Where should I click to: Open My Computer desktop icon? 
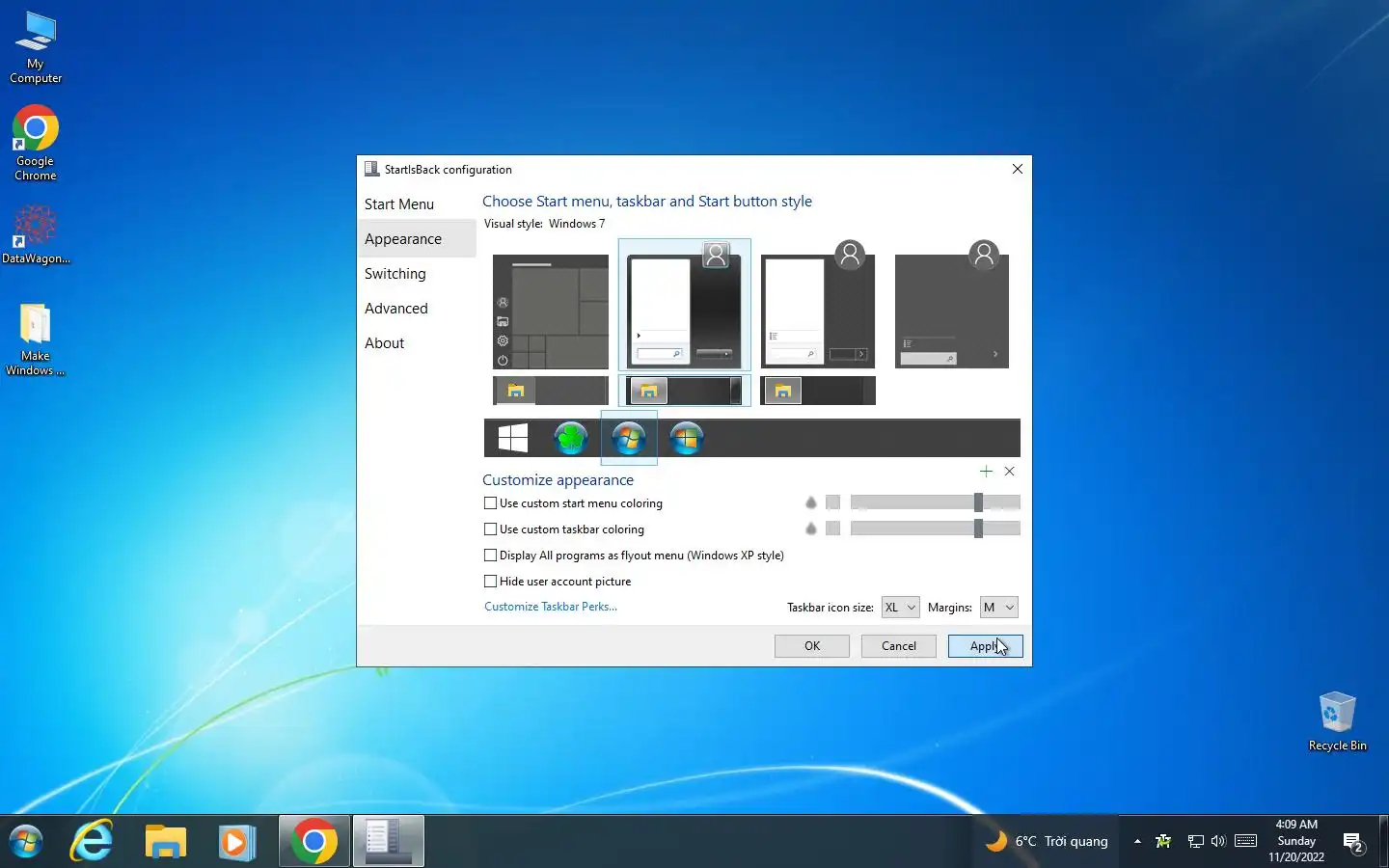pos(36,47)
